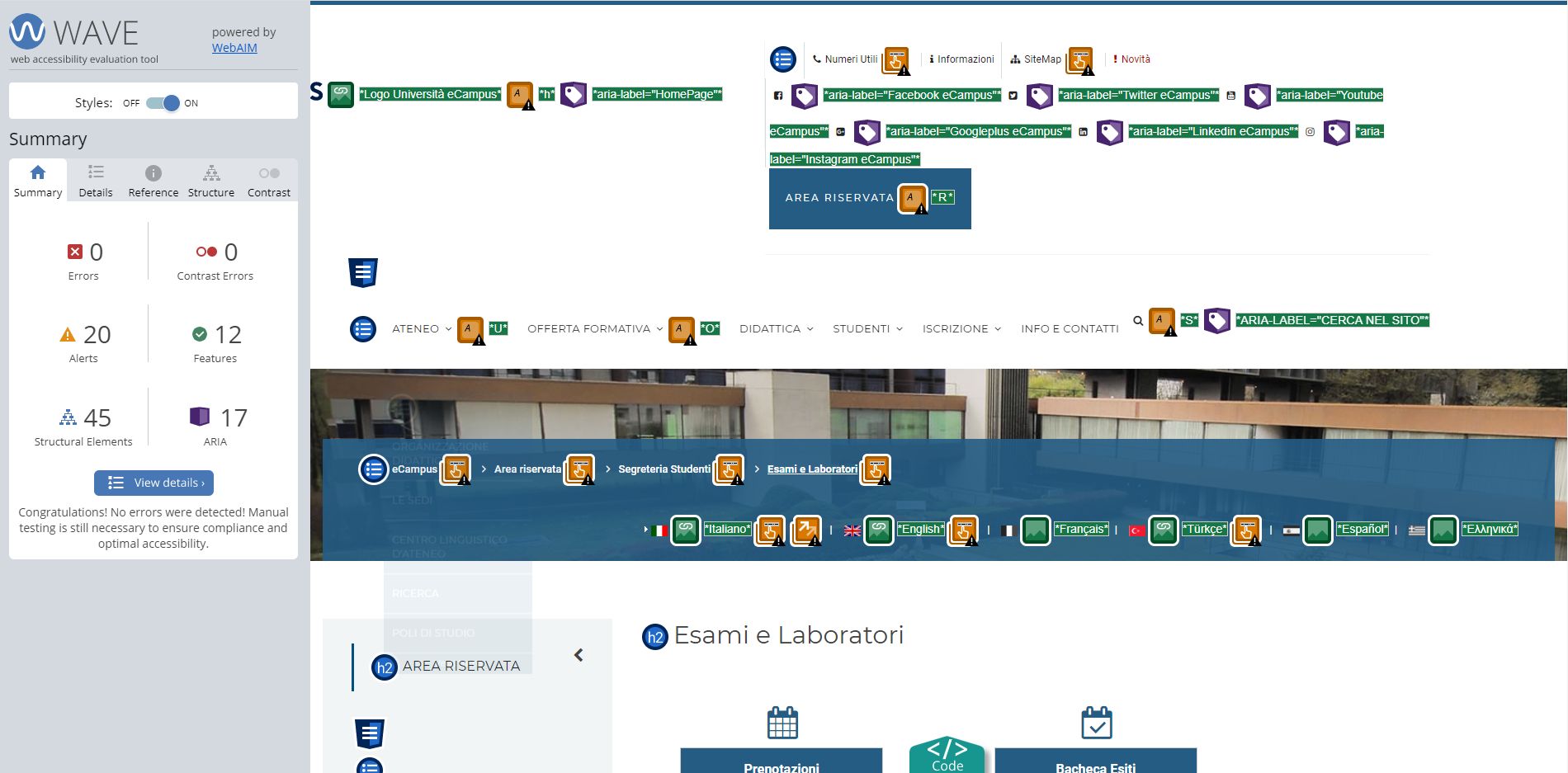Click the list icon left of ATENEO
This screenshot has width=1568, height=773.
(363, 329)
